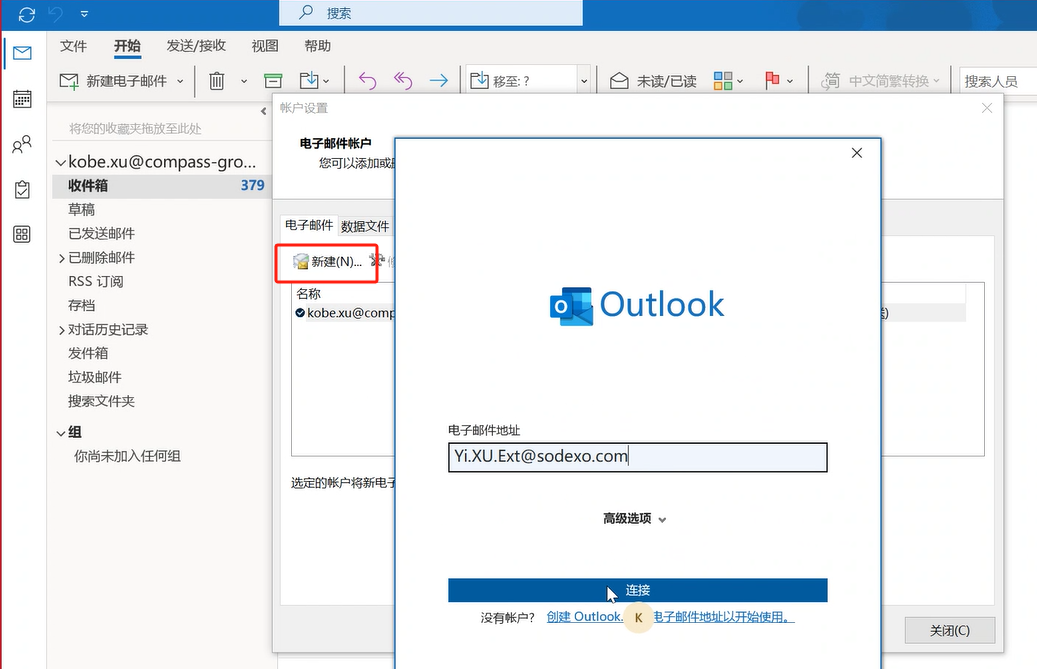Open the Tasks clipboard icon in sidebar
Screen dimensions: 1037x669
click(x=22, y=190)
